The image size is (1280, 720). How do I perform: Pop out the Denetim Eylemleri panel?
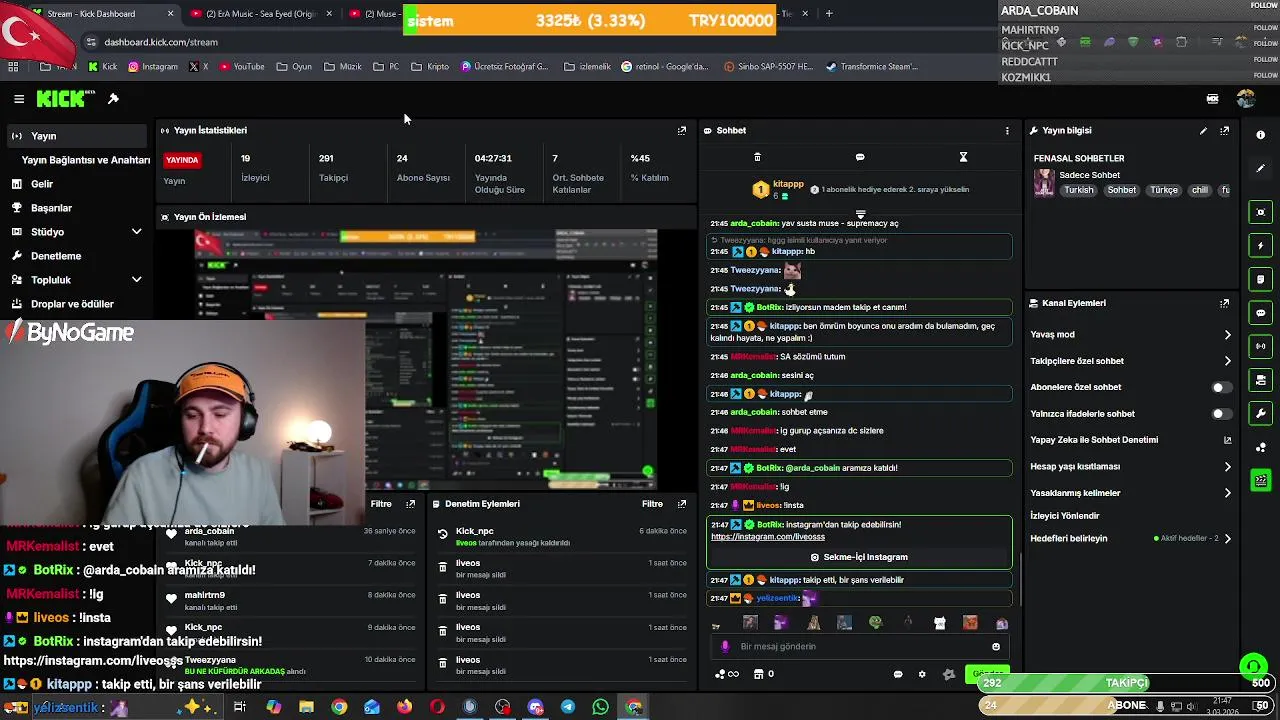point(682,504)
